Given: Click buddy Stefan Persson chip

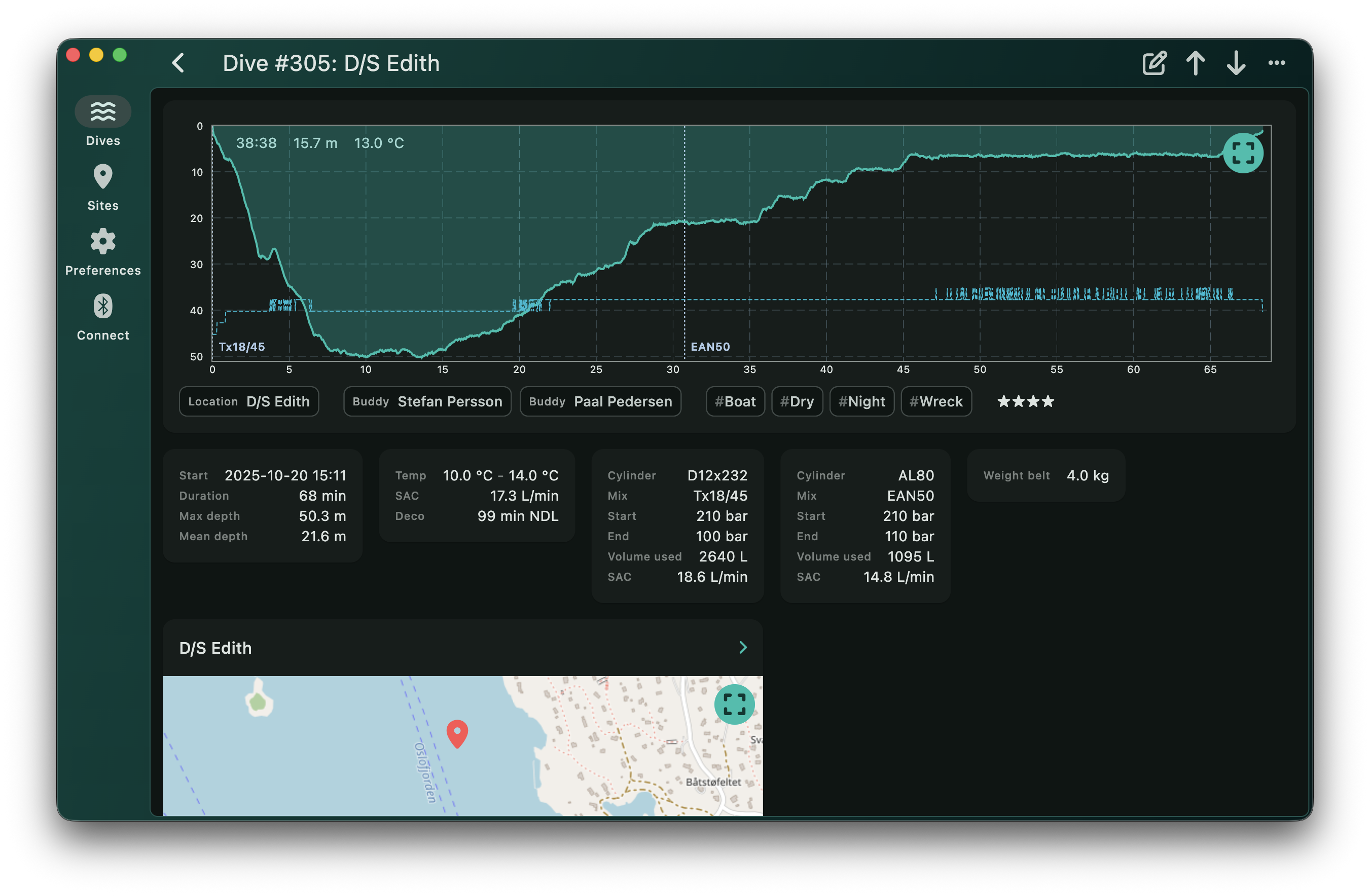Looking at the screenshot, I should coord(427,402).
